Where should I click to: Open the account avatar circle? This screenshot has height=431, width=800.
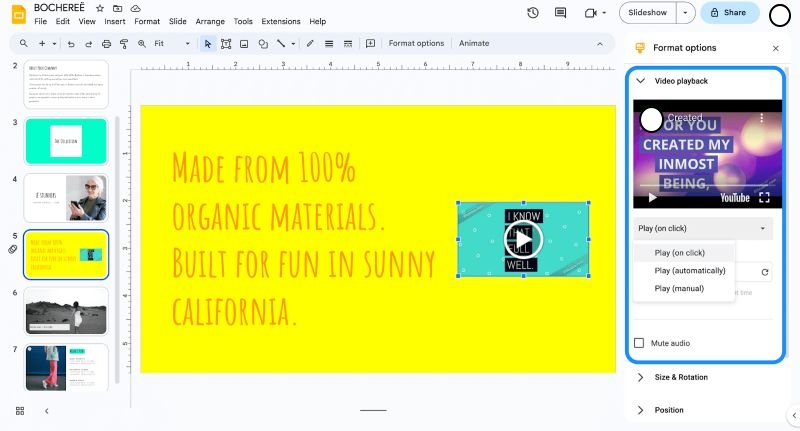click(780, 15)
